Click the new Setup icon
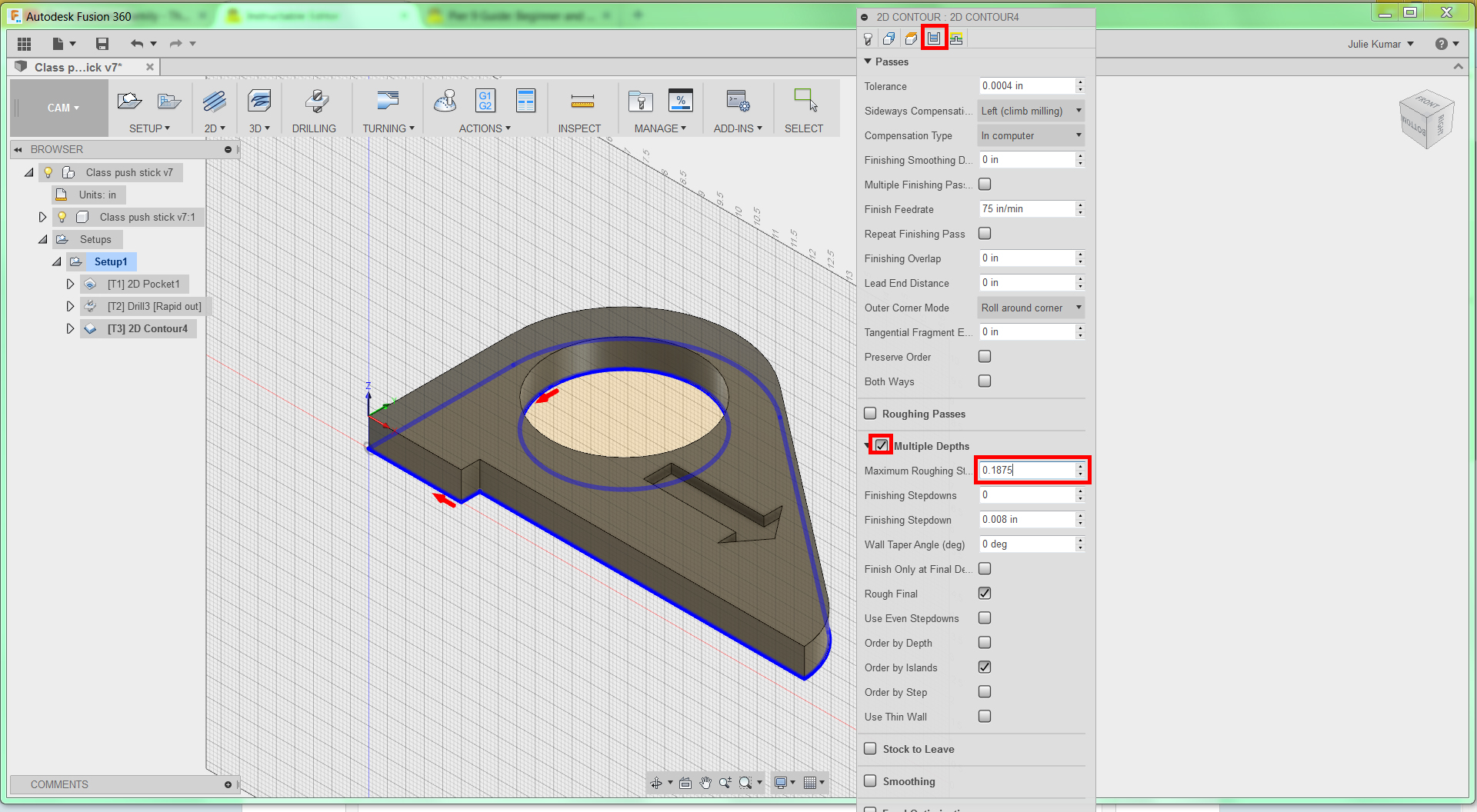The image size is (1477, 812). tap(129, 101)
